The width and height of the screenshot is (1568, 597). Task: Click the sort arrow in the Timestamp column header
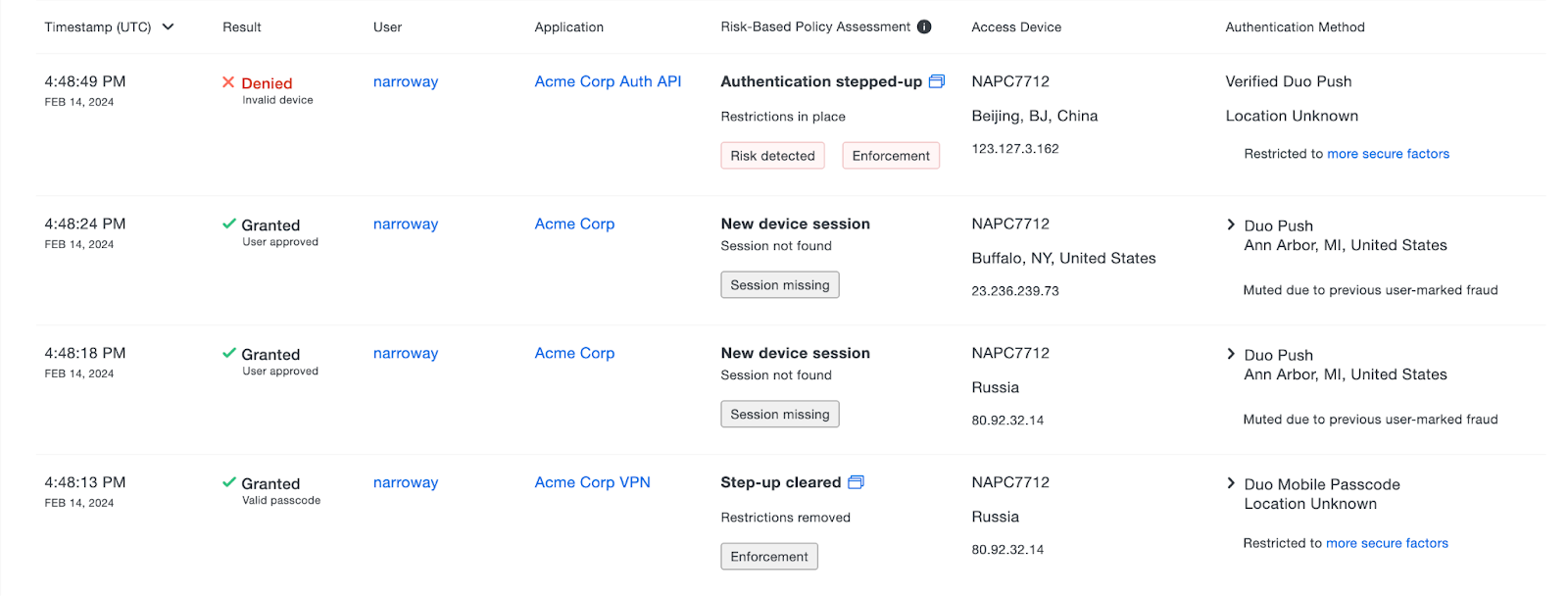click(x=168, y=27)
